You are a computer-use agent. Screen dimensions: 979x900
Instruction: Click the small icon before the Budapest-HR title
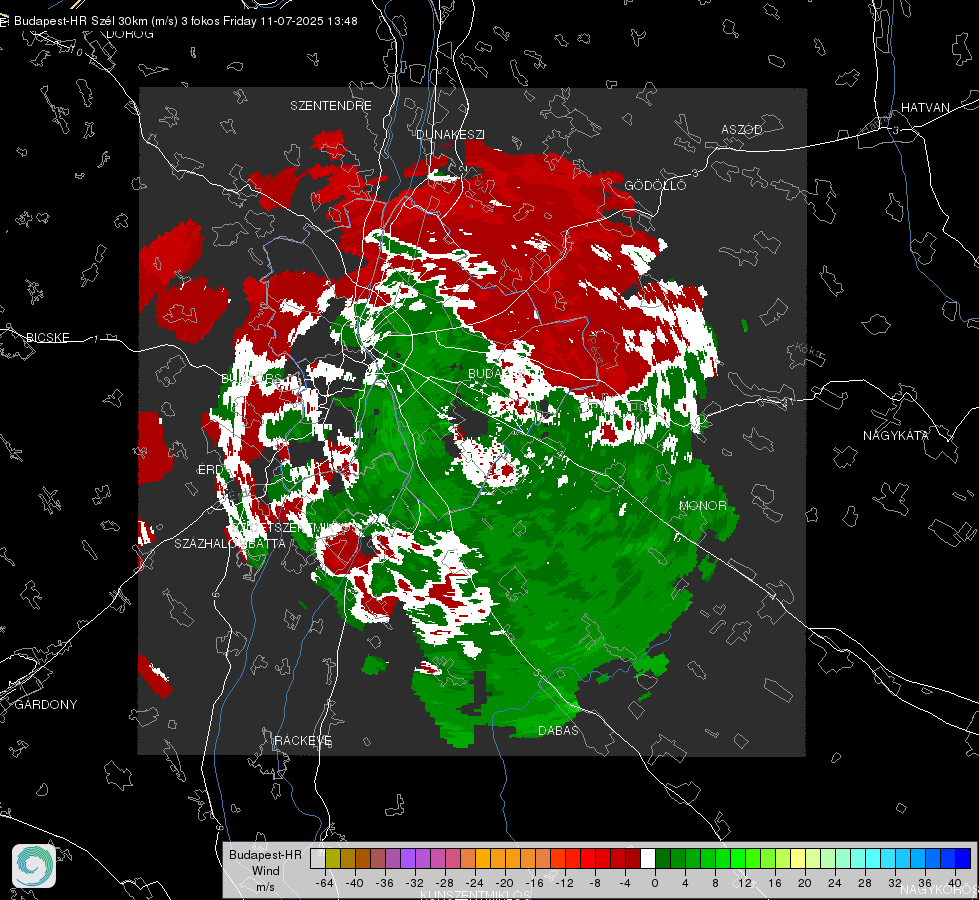4,21
